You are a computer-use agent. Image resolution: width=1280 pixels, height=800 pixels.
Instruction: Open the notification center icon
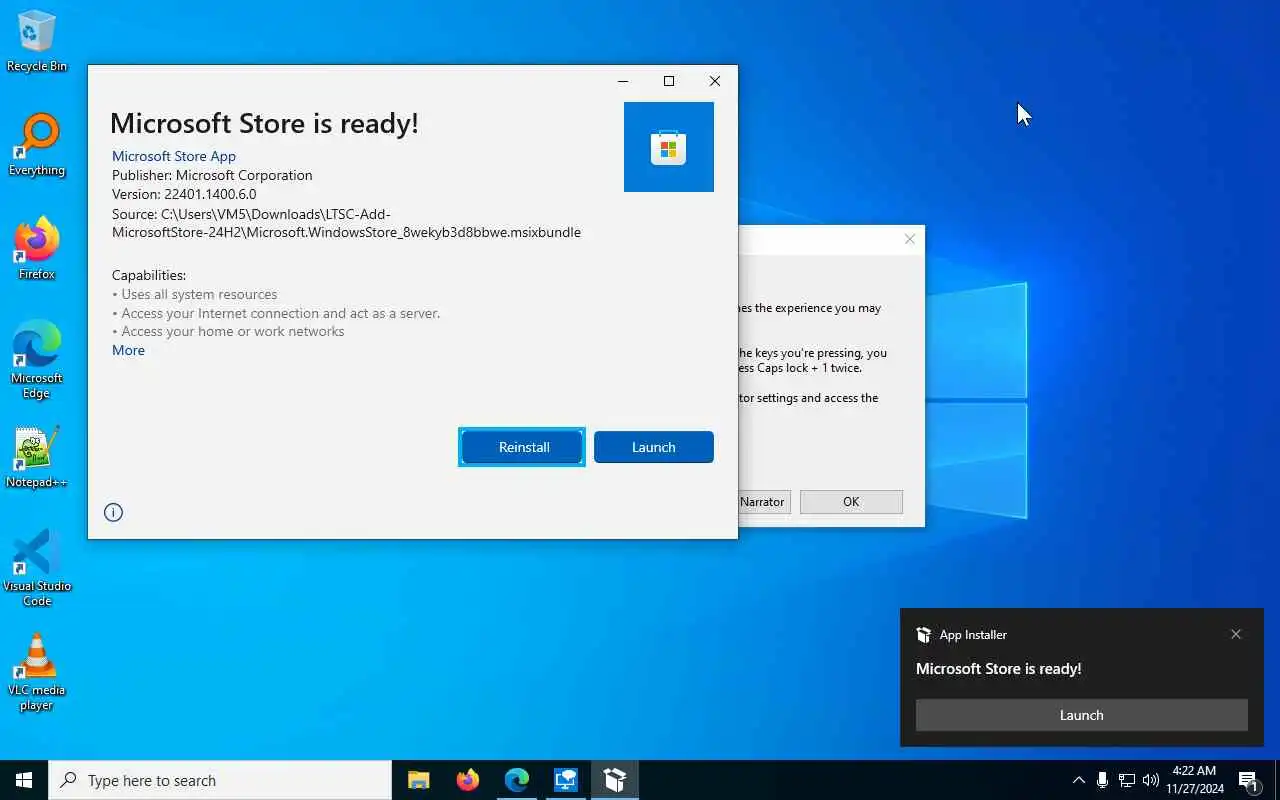click(1248, 780)
